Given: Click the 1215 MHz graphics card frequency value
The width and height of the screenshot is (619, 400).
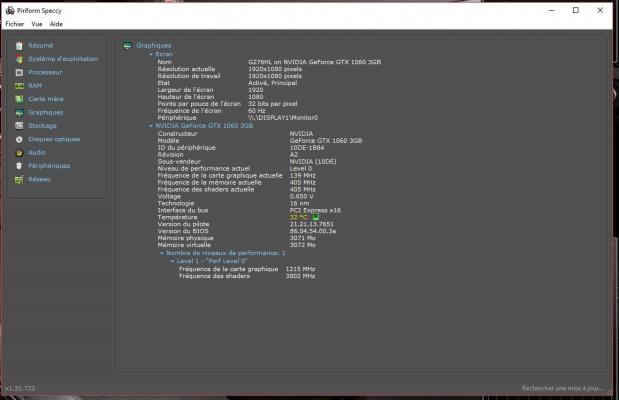Looking at the screenshot, I should tap(300, 269).
